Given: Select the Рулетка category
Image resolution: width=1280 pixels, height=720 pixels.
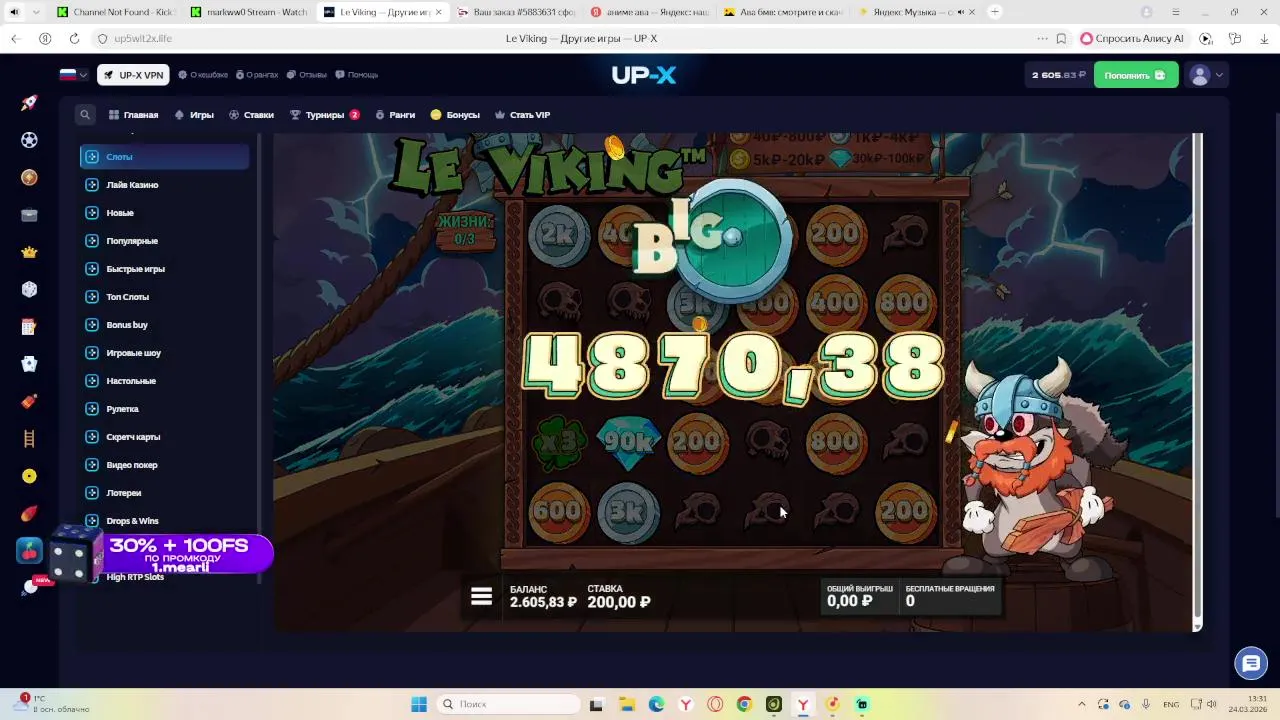Looking at the screenshot, I should [x=165, y=409].
